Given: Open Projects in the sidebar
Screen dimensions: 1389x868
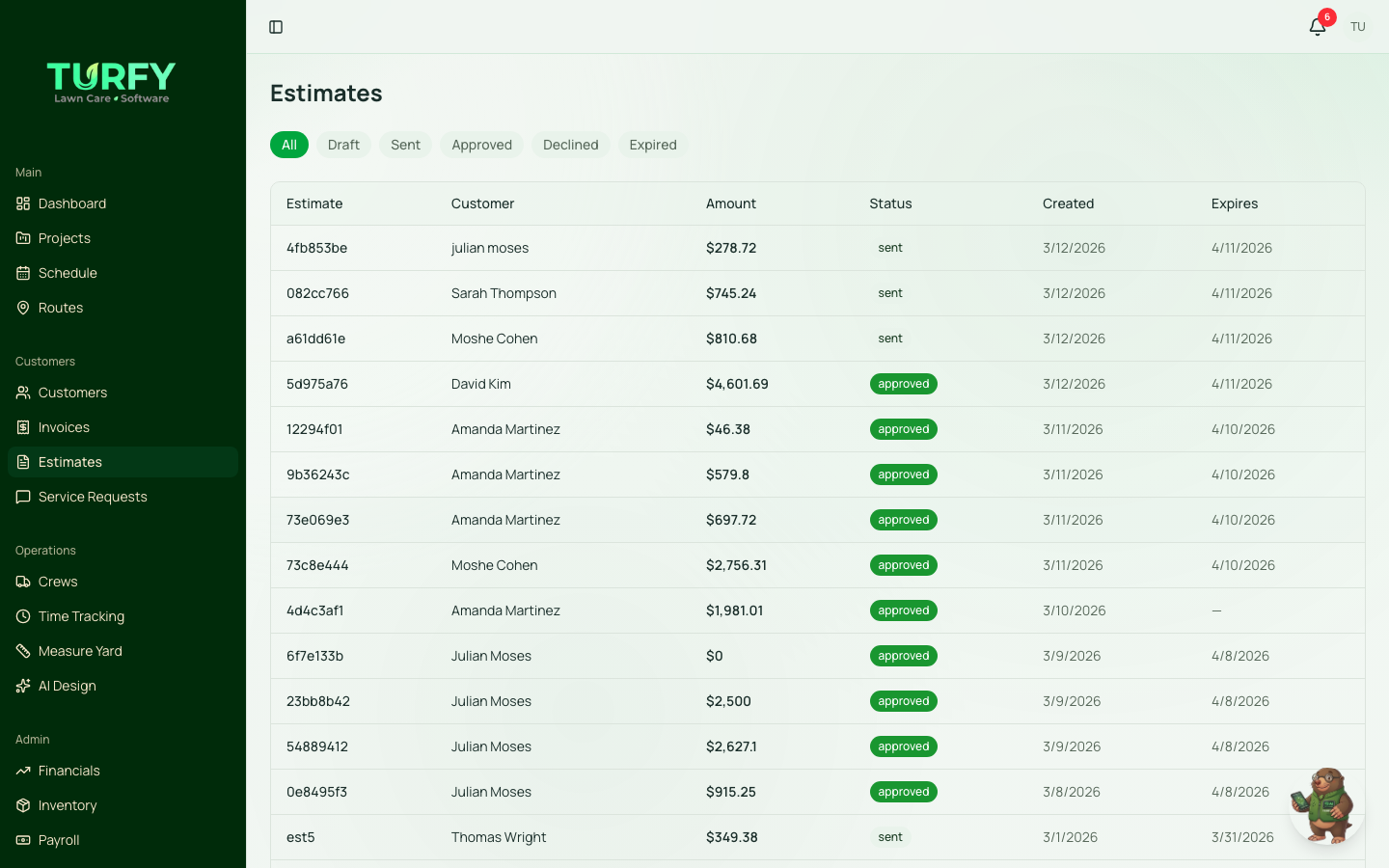Looking at the screenshot, I should tap(123, 238).
